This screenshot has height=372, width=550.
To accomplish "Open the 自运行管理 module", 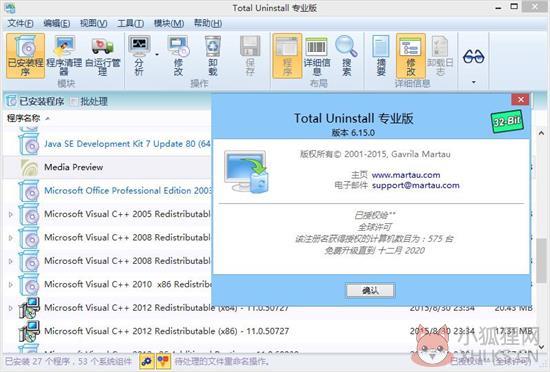I will [102, 55].
